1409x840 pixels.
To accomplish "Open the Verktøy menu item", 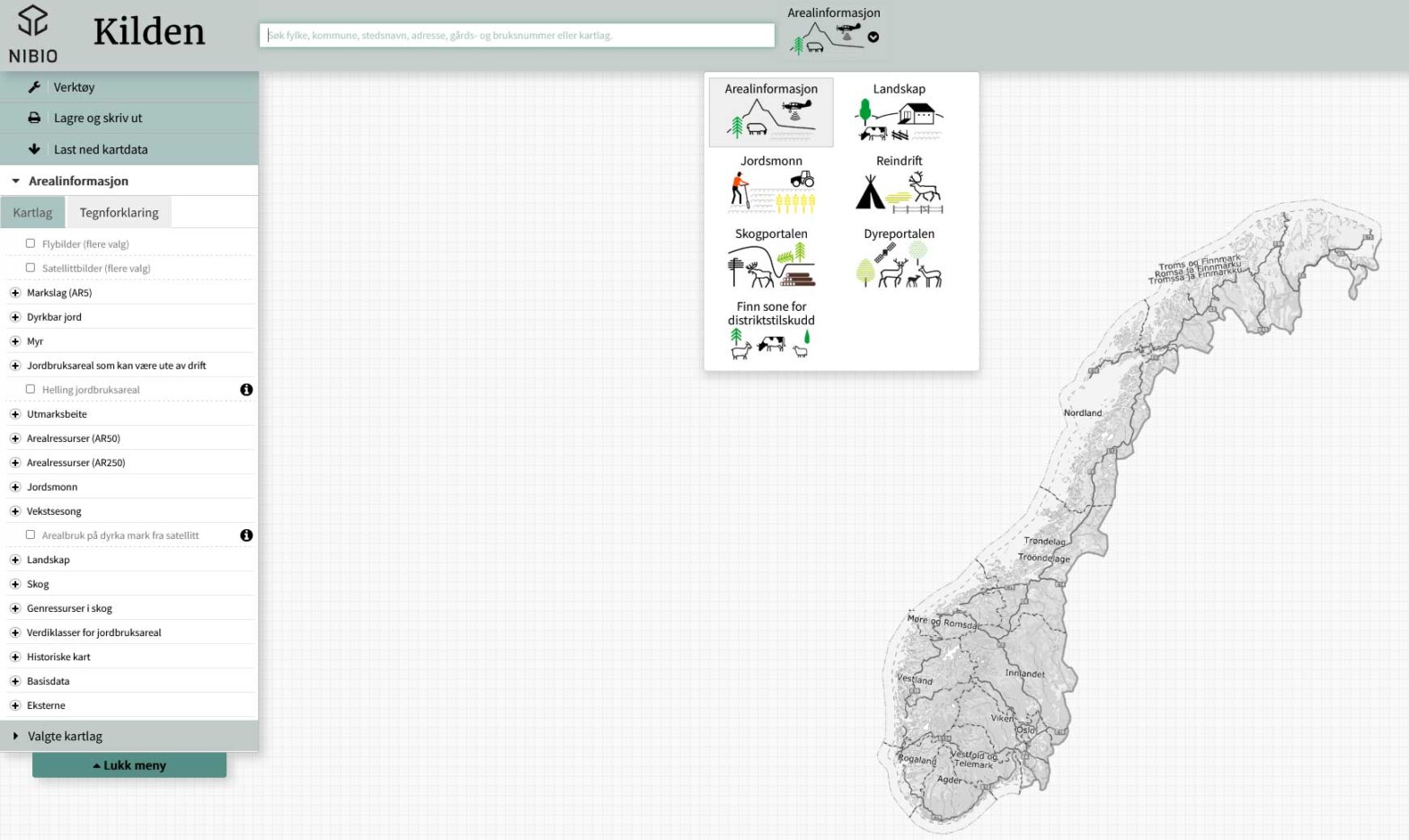I will click(129, 87).
